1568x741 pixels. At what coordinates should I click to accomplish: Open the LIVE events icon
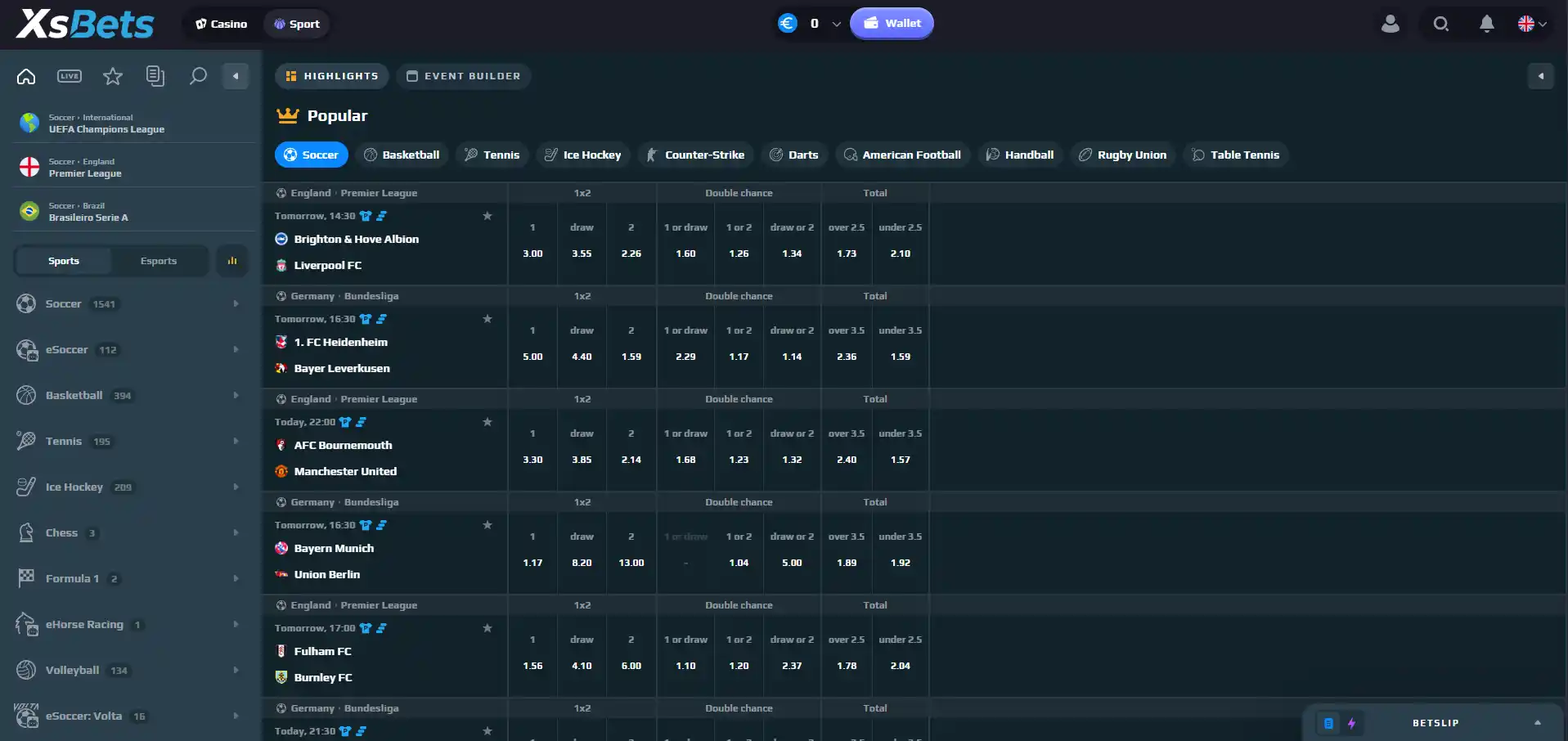pyautogui.click(x=70, y=76)
